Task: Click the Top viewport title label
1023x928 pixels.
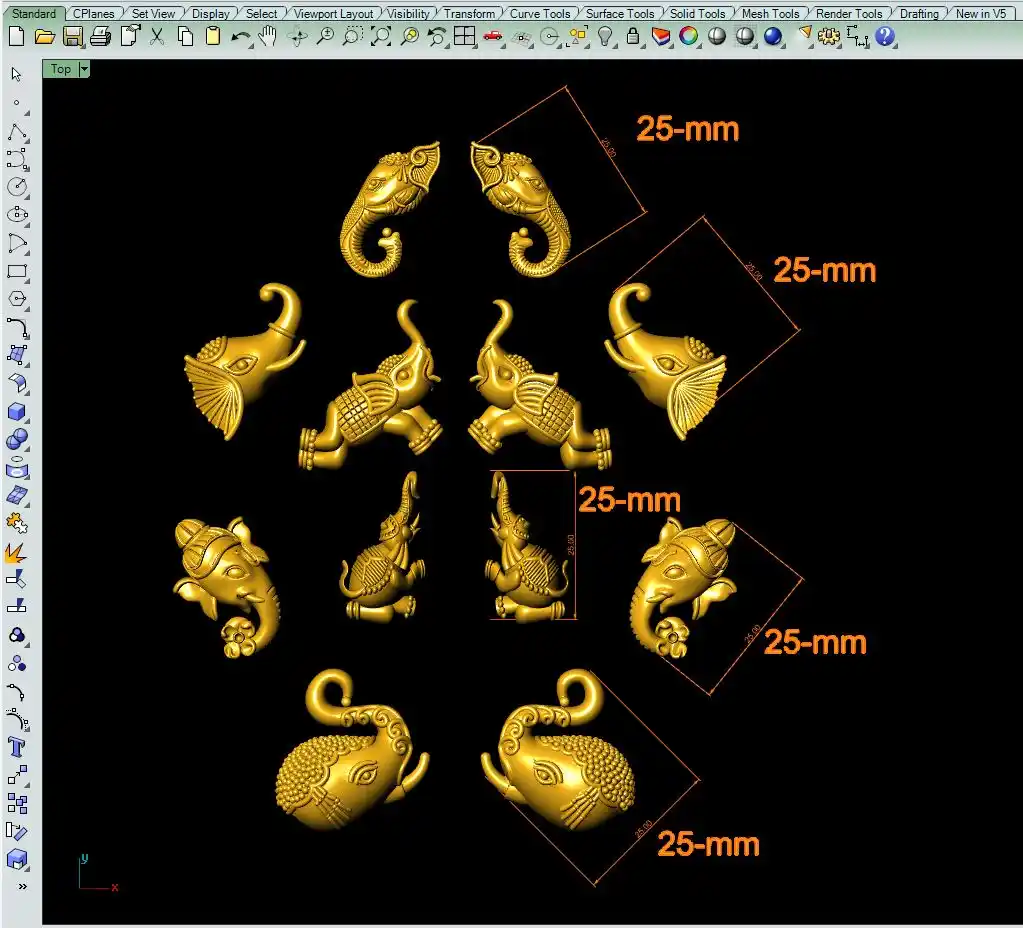Action: click(x=60, y=69)
